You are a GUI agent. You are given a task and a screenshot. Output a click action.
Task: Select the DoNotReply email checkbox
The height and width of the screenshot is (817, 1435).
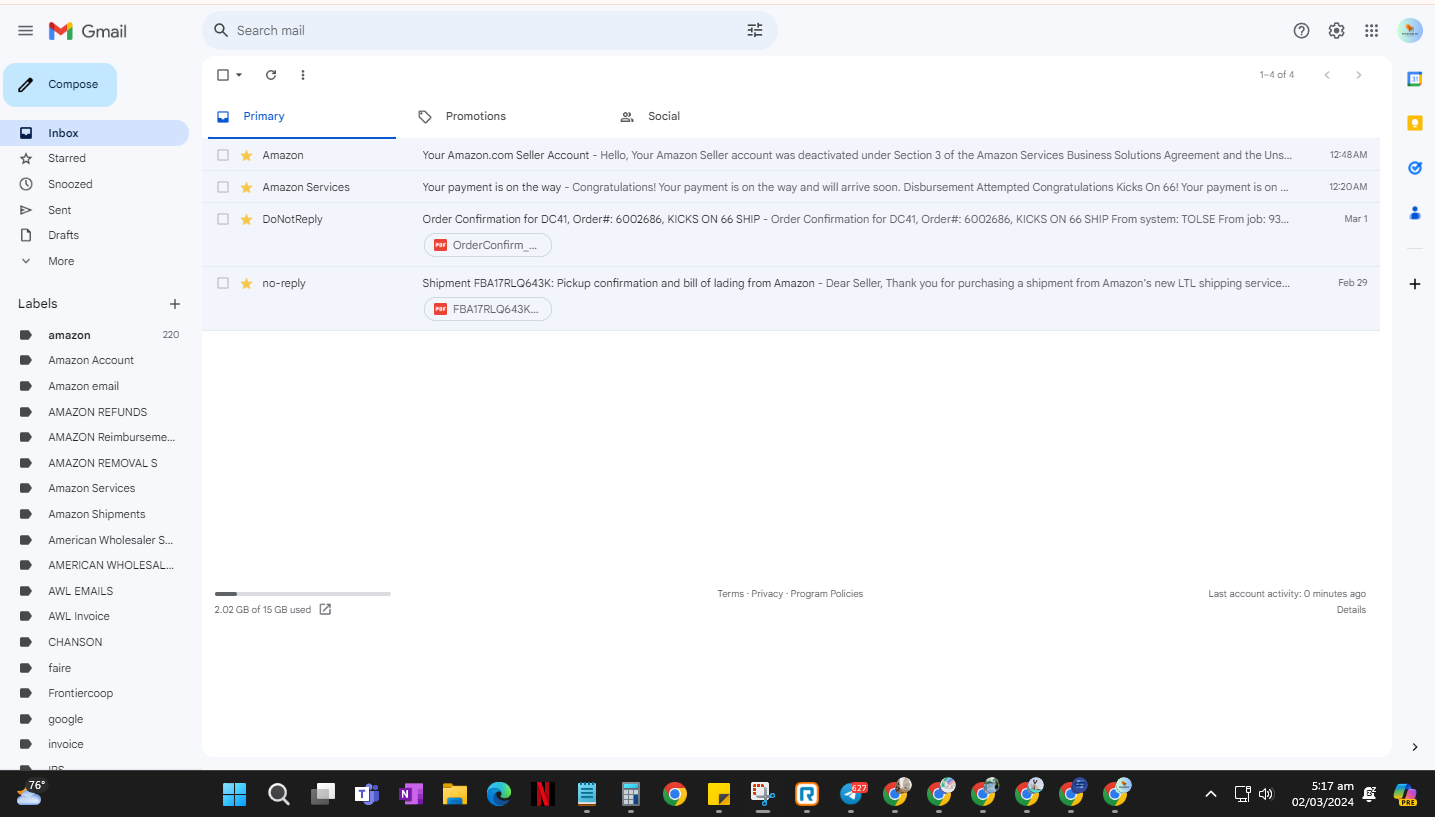(x=223, y=219)
